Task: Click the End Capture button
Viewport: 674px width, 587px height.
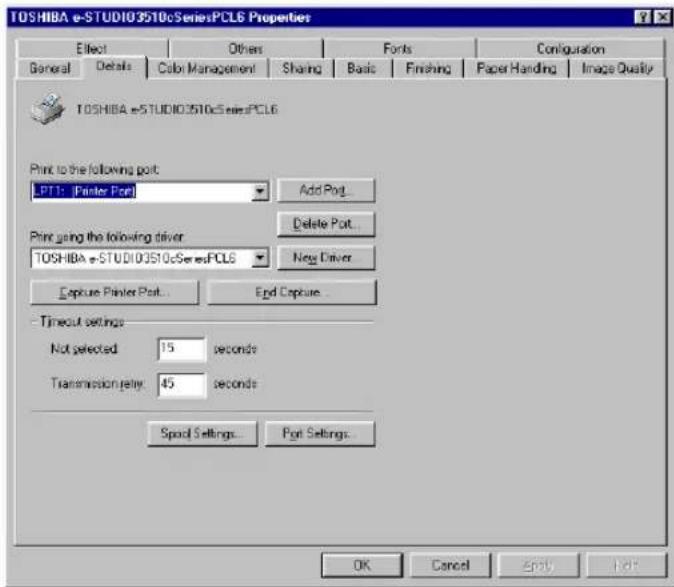Action: (291, 292)
